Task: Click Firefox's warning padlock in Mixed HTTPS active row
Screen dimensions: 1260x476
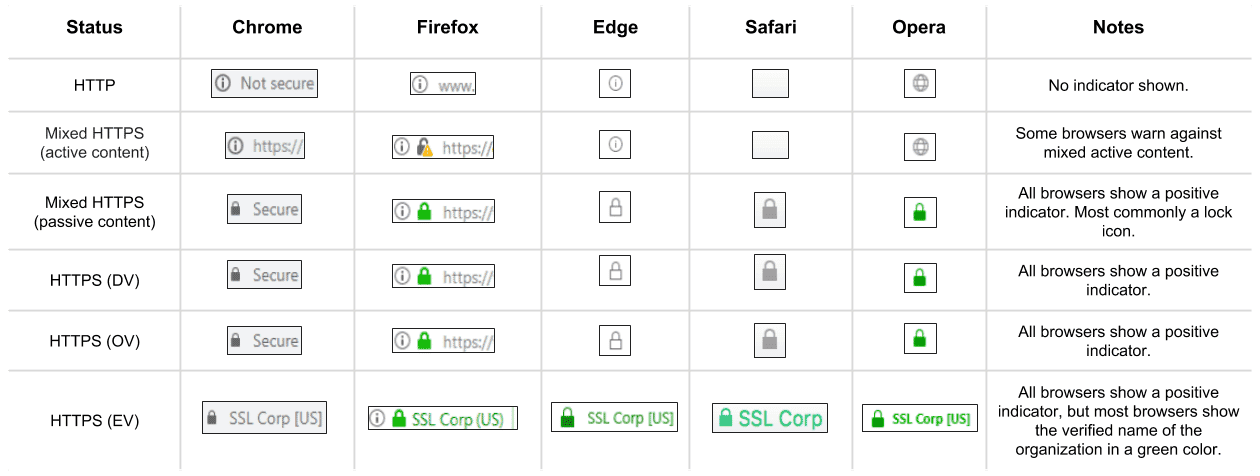Action: tap(425, 147)
